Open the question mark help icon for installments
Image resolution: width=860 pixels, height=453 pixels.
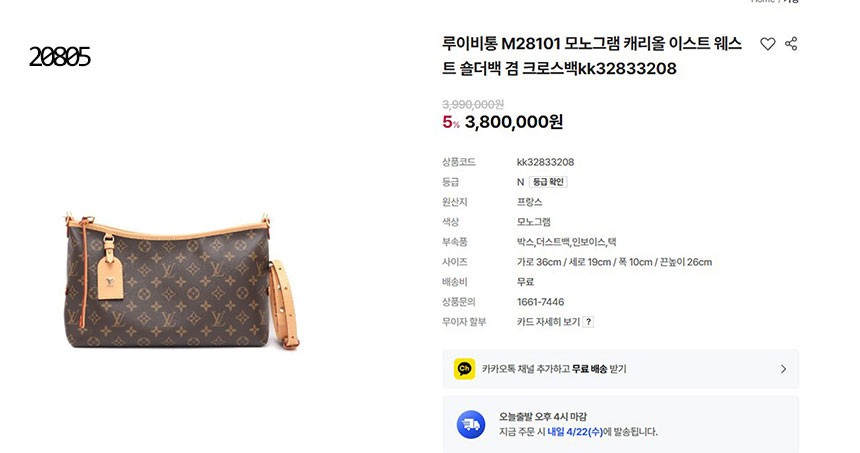588,322
